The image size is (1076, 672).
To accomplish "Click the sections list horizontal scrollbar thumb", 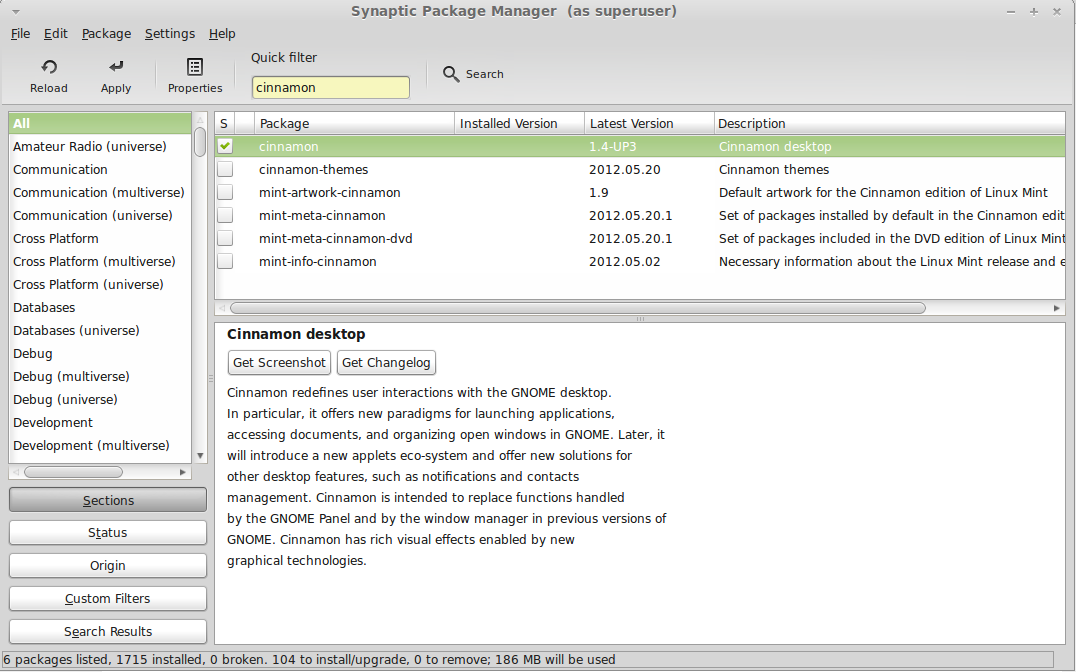I will coord(73,472).
